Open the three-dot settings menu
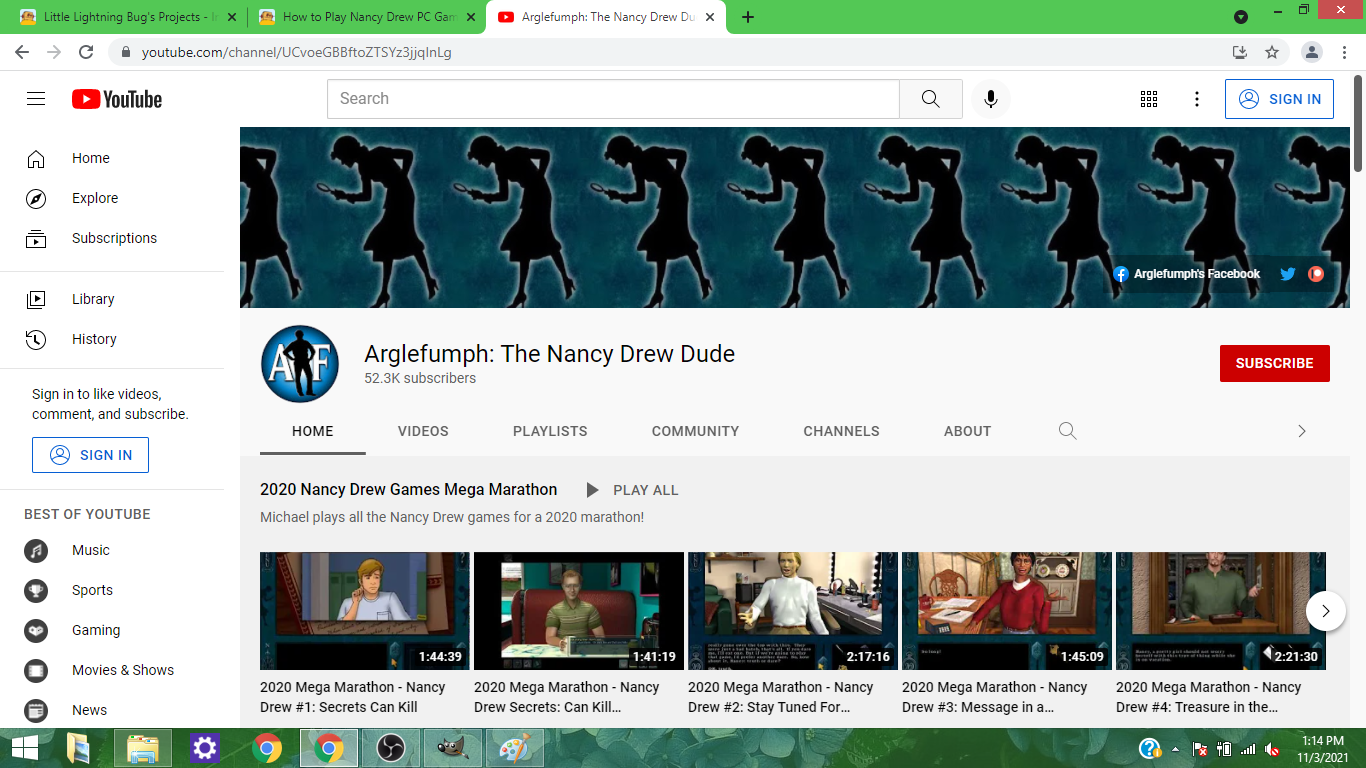 tap(1197, 99)
